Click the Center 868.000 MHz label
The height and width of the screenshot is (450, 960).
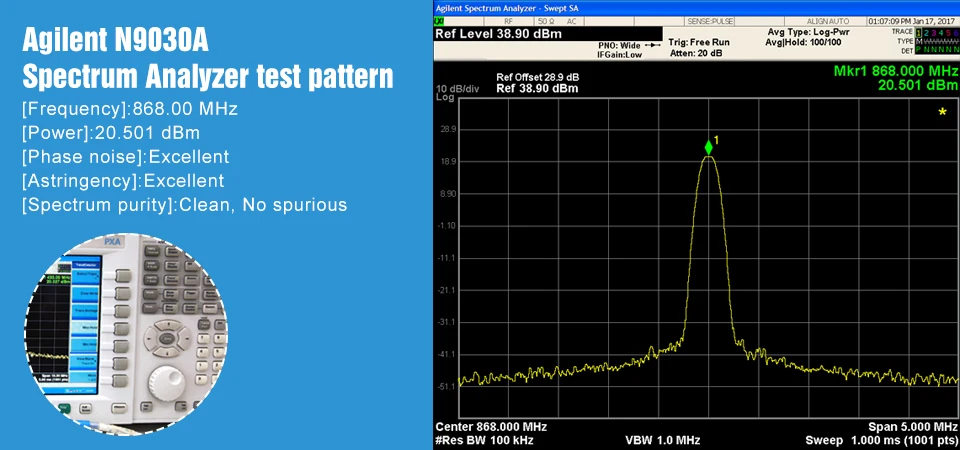[x=490, y=427]
